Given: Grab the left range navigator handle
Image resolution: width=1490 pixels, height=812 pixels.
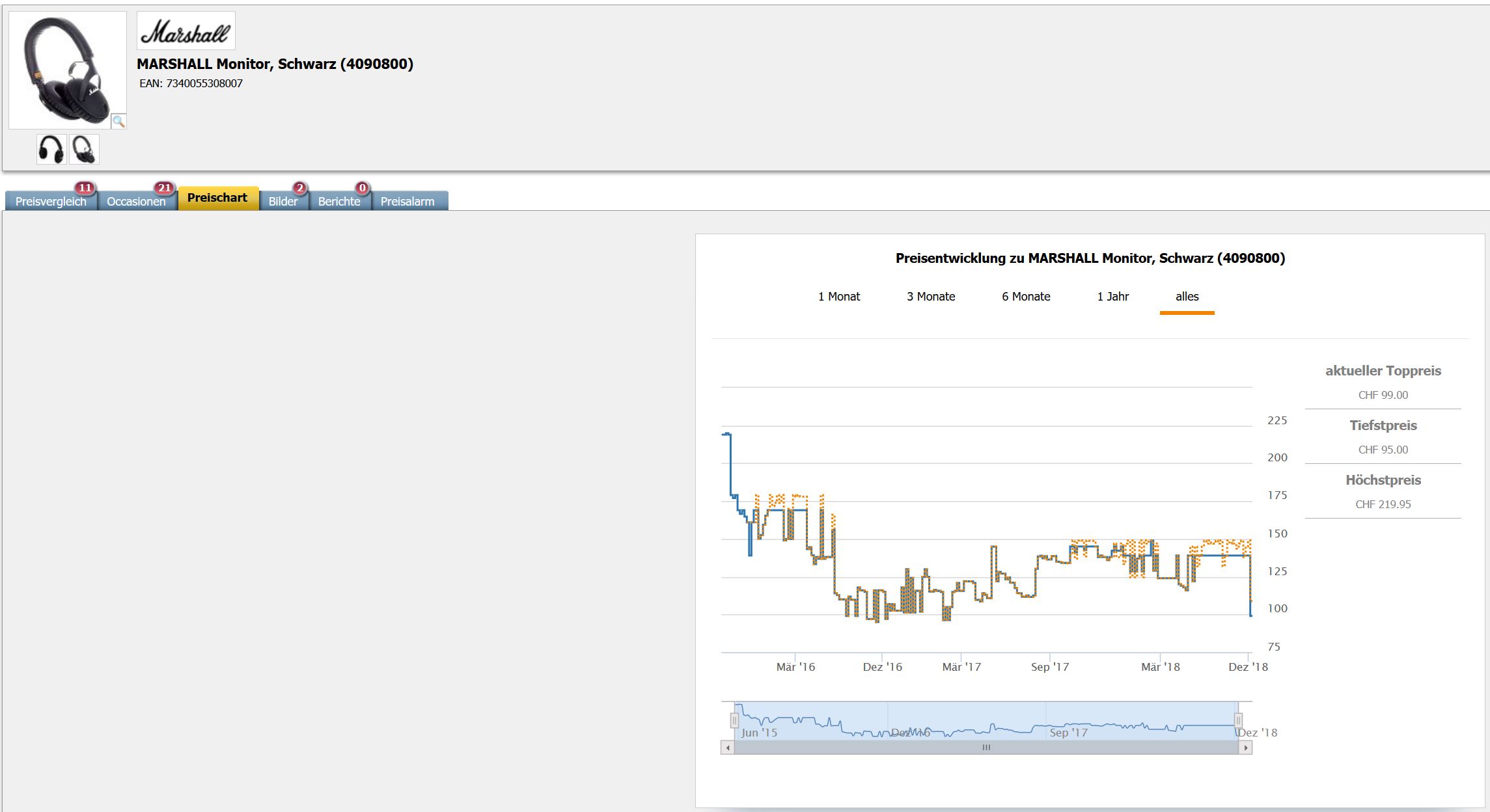Looking at the screenshot, I should [734, 720].
